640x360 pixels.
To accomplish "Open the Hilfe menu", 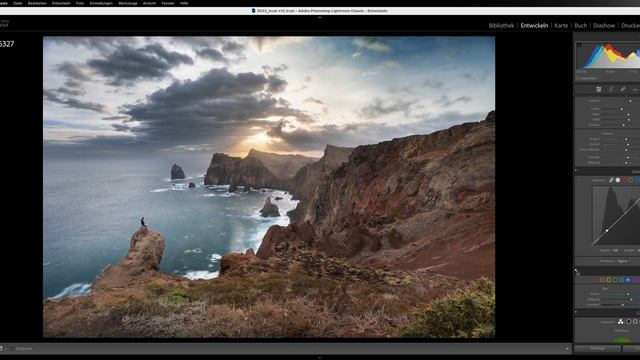I will tap(184, 3).
